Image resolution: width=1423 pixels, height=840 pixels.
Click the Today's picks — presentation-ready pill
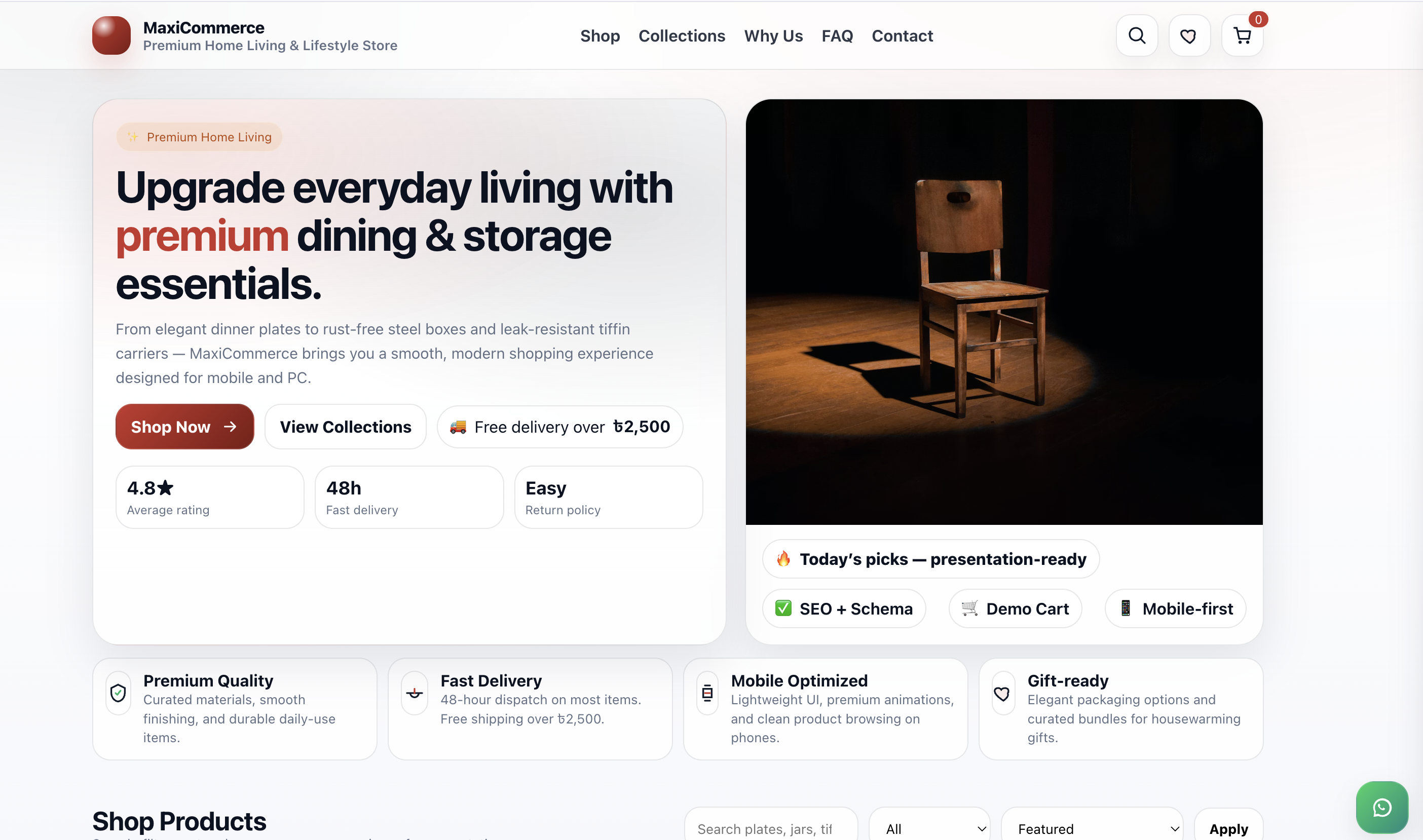tap(930, 559)
